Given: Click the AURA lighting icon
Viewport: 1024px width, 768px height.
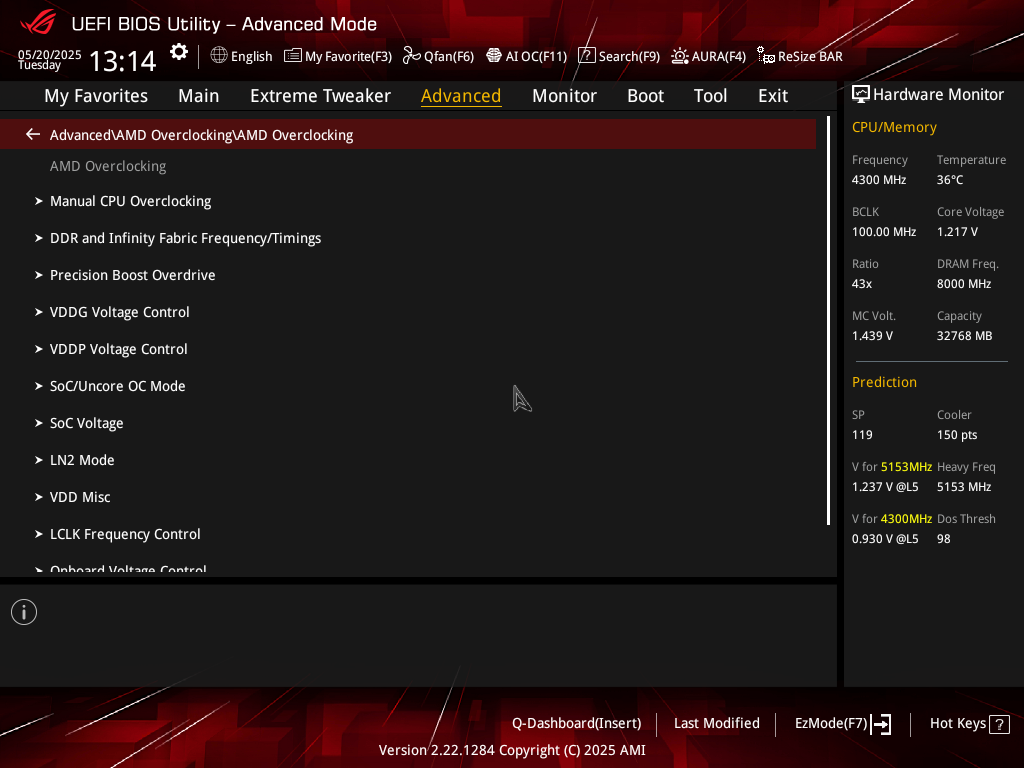Looking at the screenshot, I should pos(680,56).
